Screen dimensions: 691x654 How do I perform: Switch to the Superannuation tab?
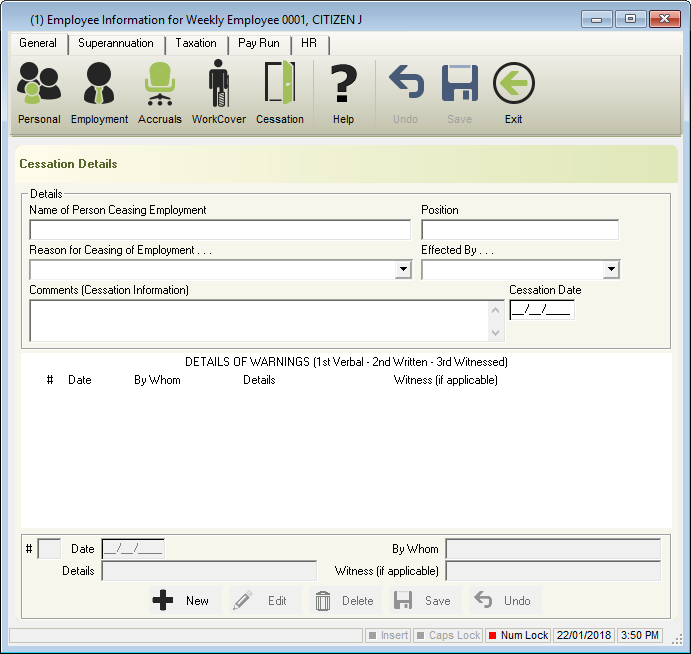(x=116, y=43)
